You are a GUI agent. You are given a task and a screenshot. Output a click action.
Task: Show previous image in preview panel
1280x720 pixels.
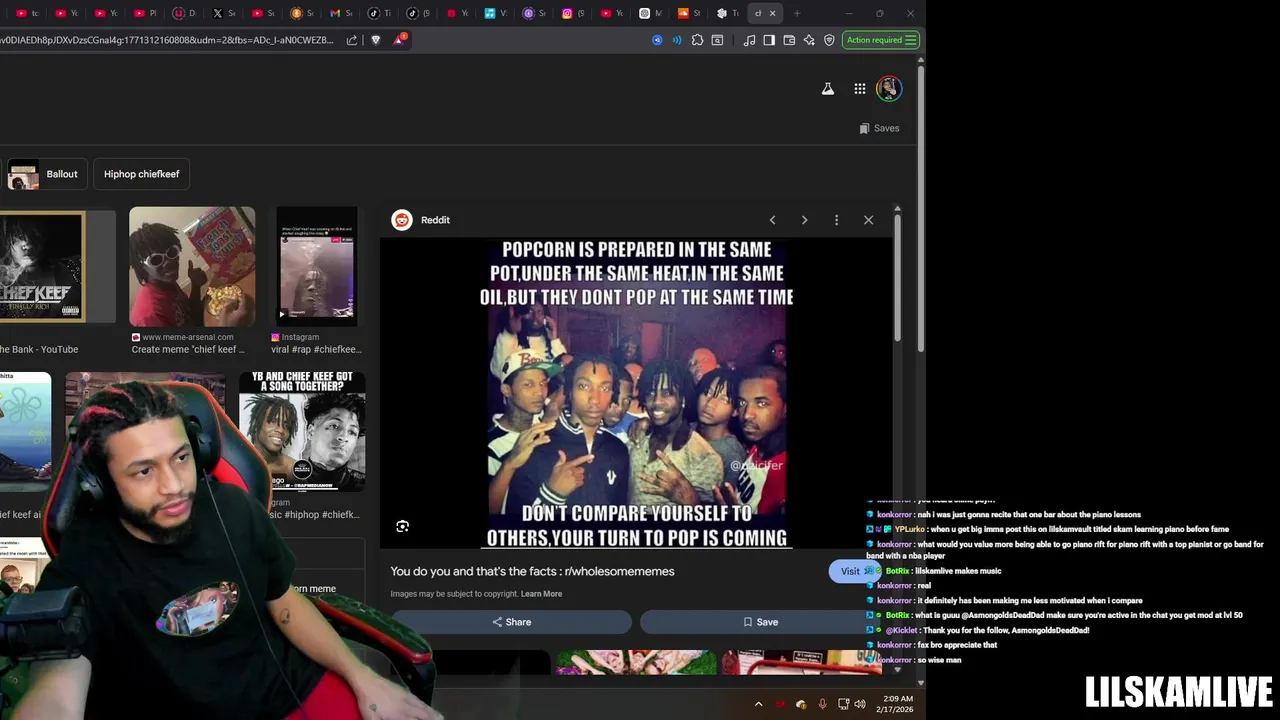pyautogui.click(x=772, y=220)
